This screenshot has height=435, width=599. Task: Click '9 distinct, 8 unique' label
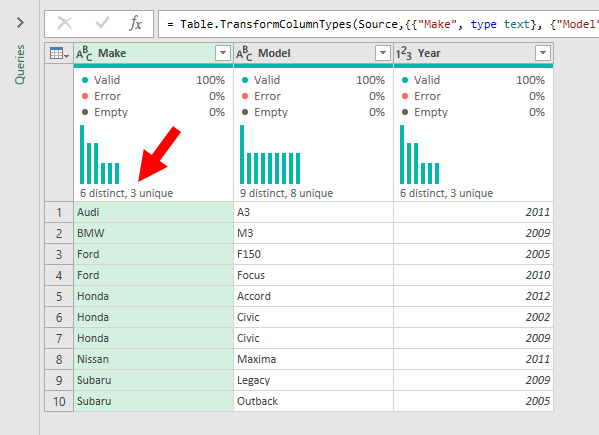[x=287, y=193]
